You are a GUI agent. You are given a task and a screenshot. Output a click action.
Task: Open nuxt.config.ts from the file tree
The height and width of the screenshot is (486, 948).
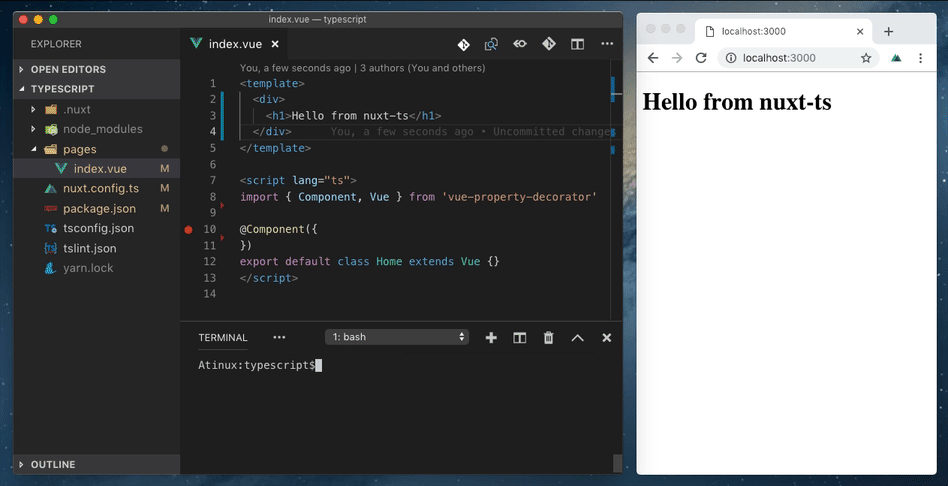tap(98, 189)
